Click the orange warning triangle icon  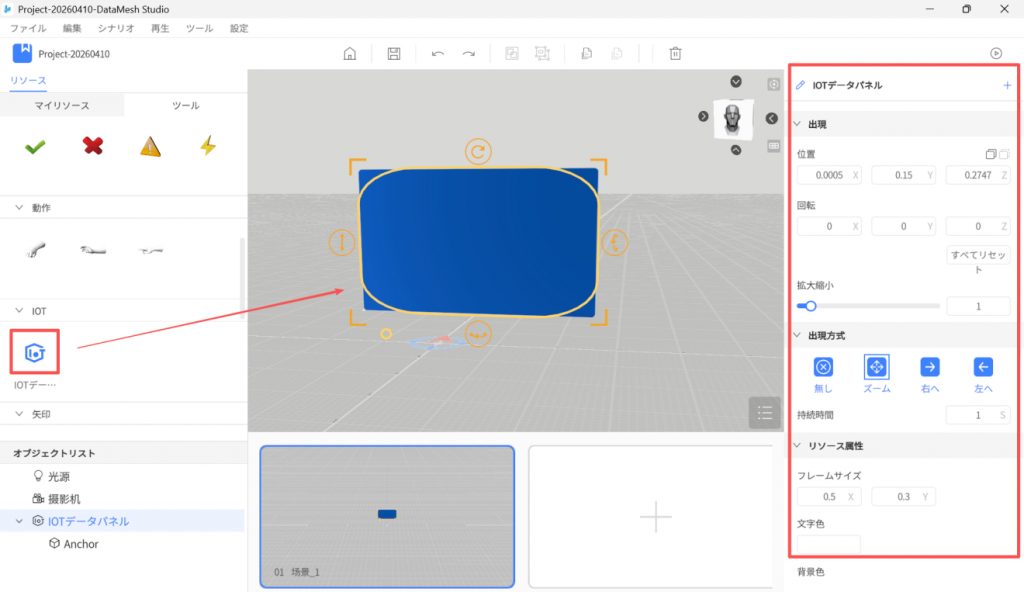click(150, 146)
